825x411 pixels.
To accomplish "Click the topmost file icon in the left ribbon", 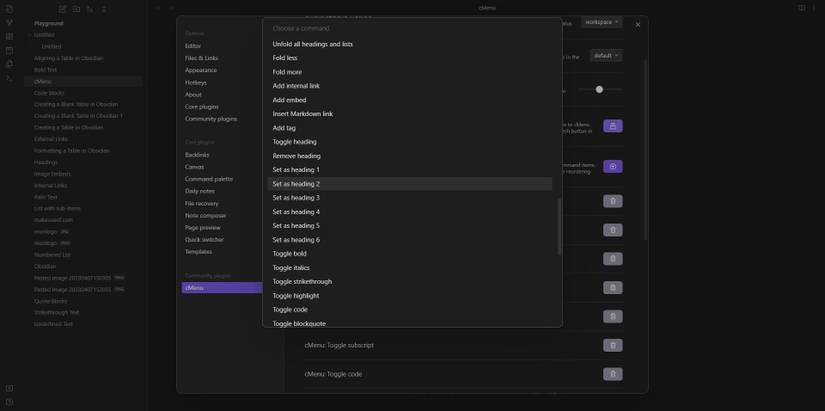I will point(9,9).
